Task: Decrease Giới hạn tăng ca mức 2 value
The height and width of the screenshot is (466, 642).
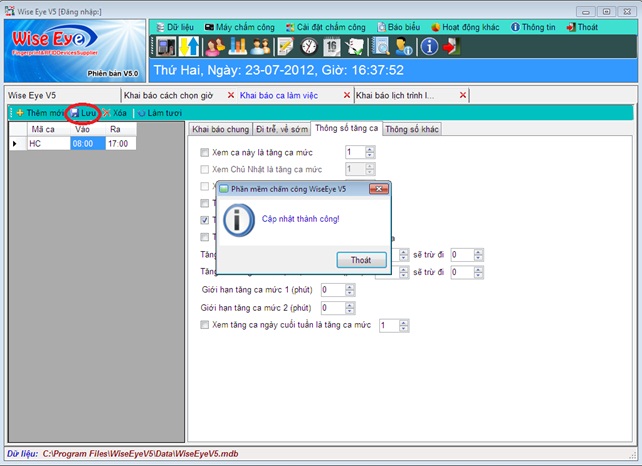Action: coord(349,311)
